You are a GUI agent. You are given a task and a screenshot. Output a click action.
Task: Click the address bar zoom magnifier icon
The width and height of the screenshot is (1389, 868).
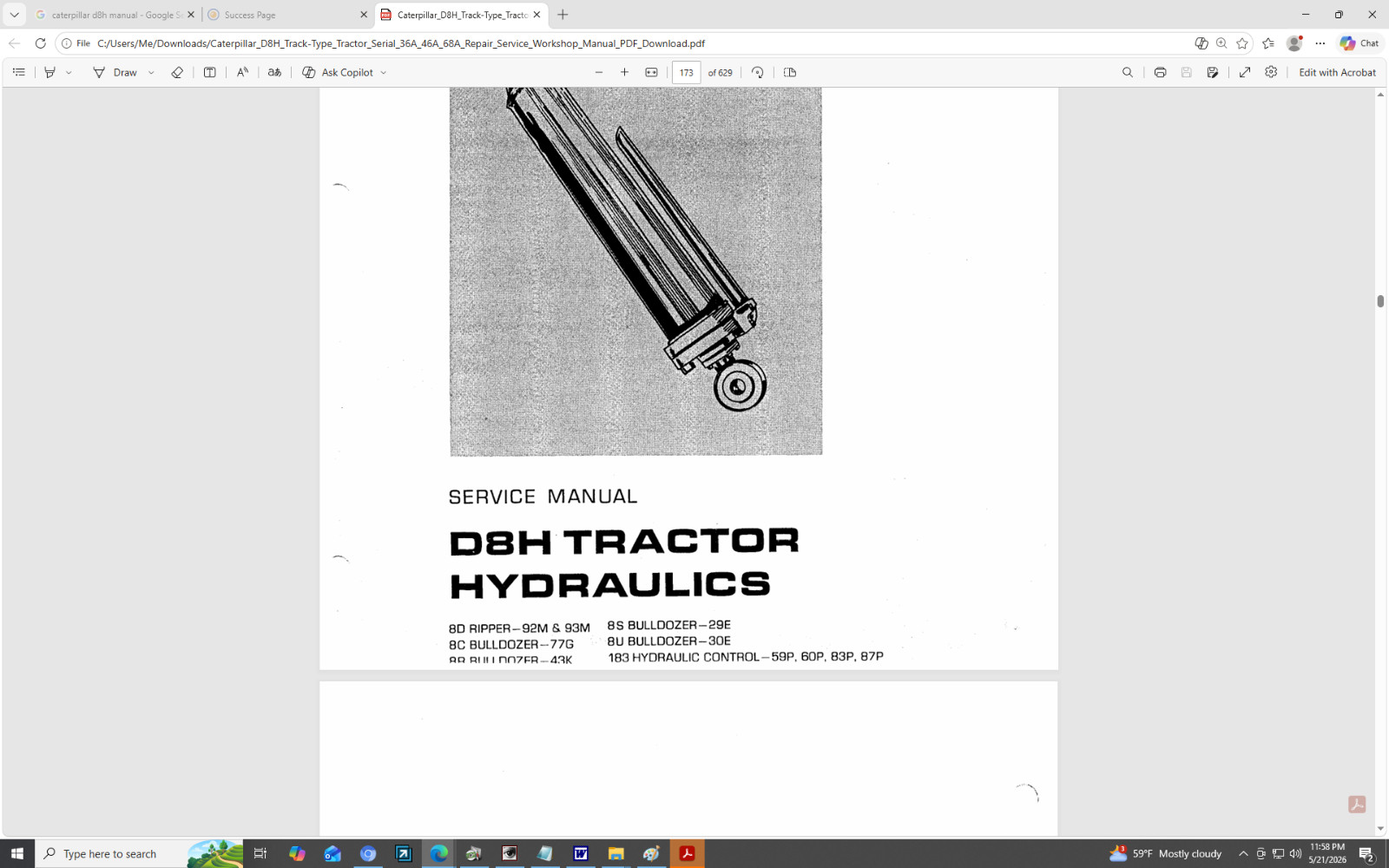tap(1221, 43)
